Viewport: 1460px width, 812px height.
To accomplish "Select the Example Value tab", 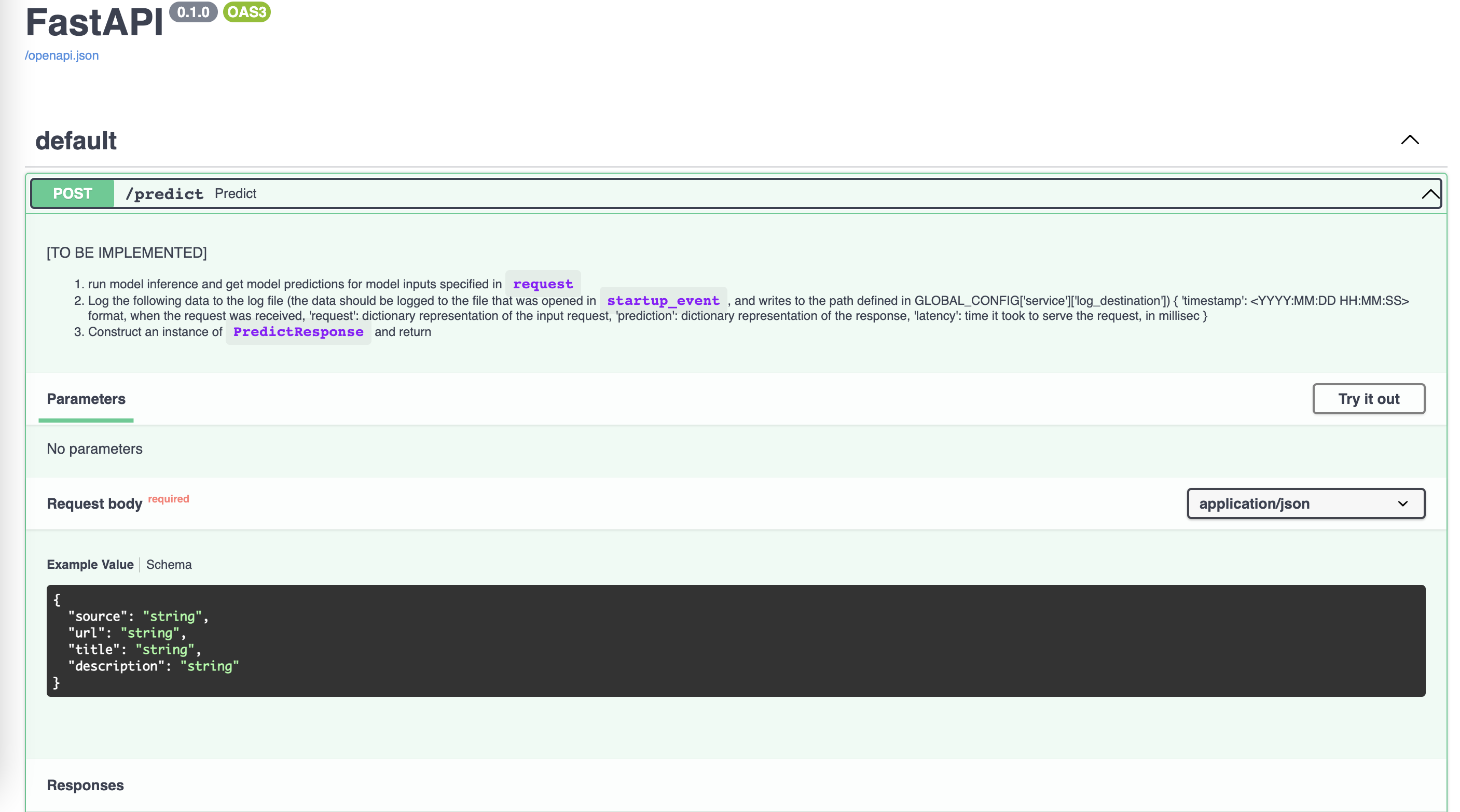I will (90, 565).
